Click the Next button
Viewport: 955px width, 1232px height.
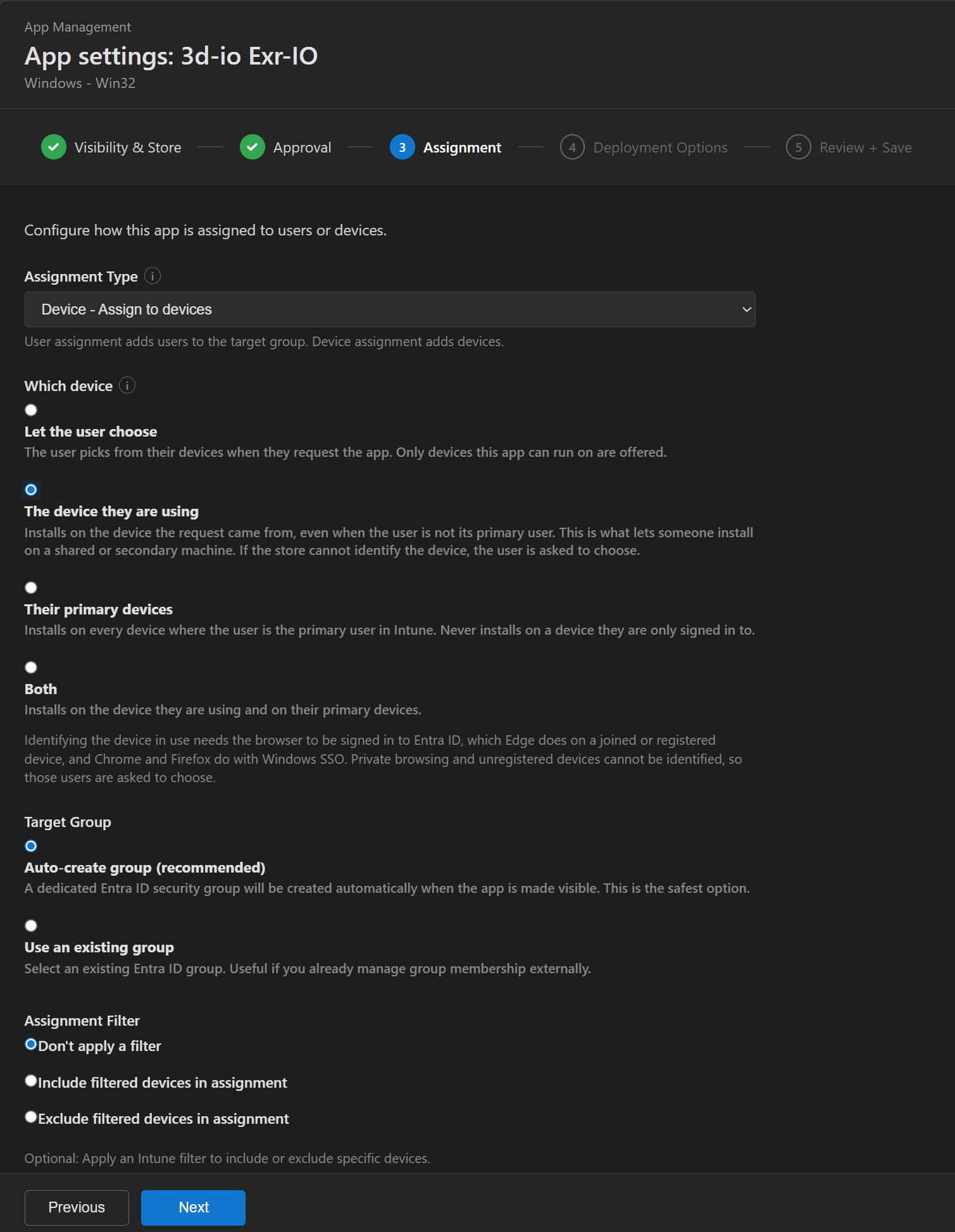(193, 1207)
